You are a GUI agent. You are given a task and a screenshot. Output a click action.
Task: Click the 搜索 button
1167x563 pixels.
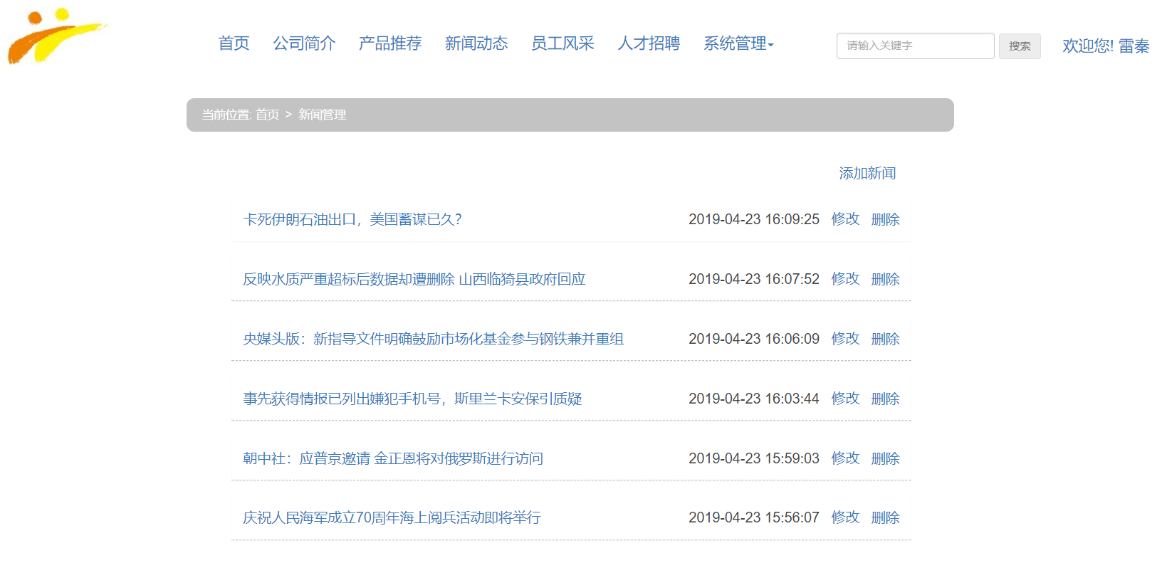click(x=1020, y=45)
